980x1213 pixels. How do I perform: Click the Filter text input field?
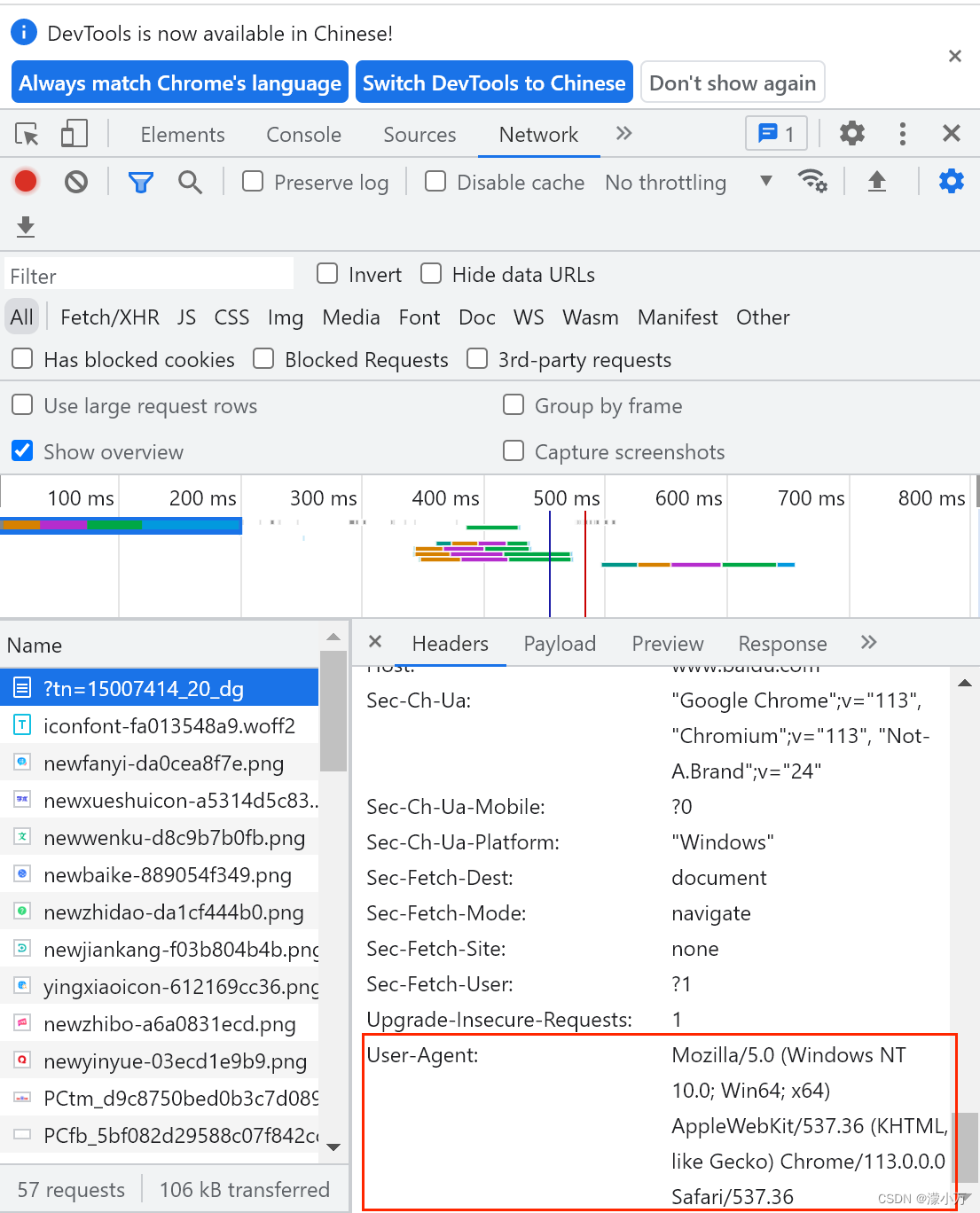[149, 276]
